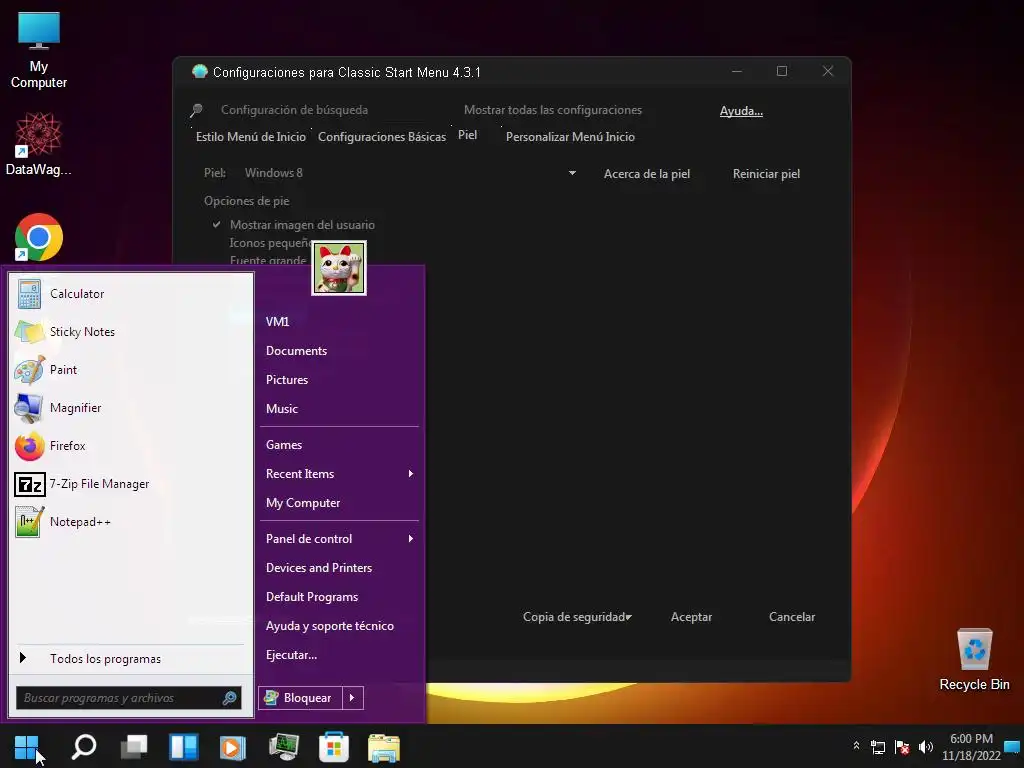Click the security flag tray icon
Screen dimensions: 1024x768
pyautogui.click(x=902, y=747)
